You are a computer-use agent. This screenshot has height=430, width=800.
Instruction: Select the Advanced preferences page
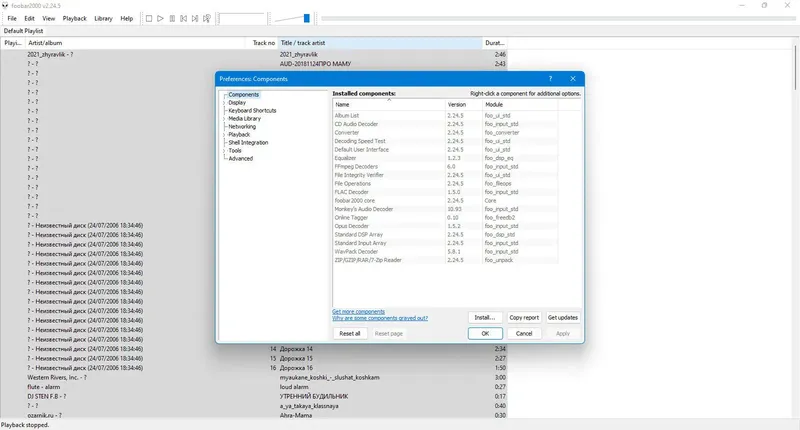pos(240,159)
